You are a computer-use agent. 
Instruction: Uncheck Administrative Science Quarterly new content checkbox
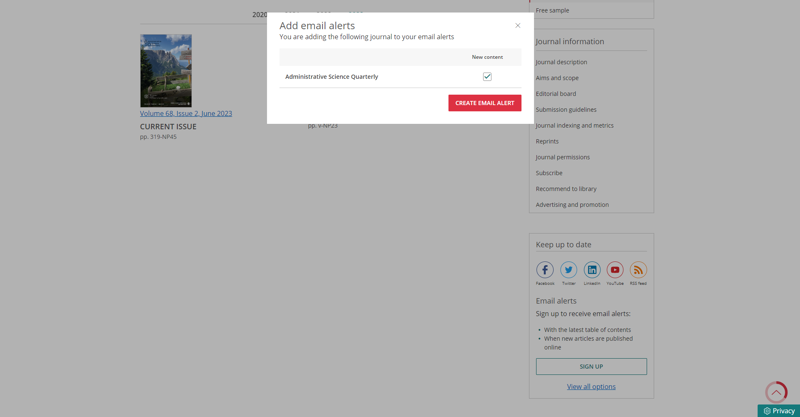[x=487, y=77]
